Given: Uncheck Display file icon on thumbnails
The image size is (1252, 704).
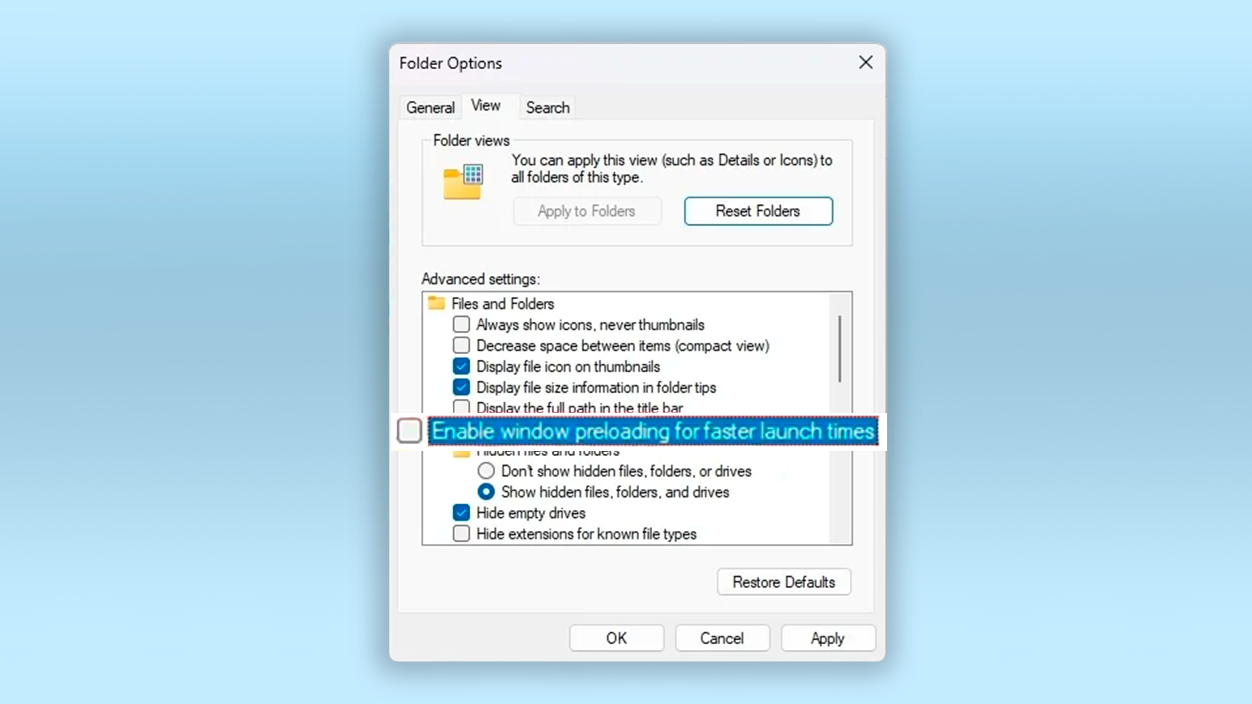Looking at the screenshot, I should pos(461,366).
